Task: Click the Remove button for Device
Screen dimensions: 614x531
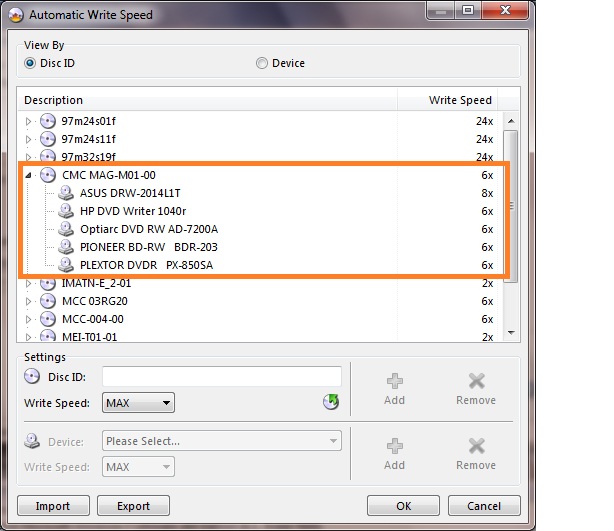Action: [476, 454]
